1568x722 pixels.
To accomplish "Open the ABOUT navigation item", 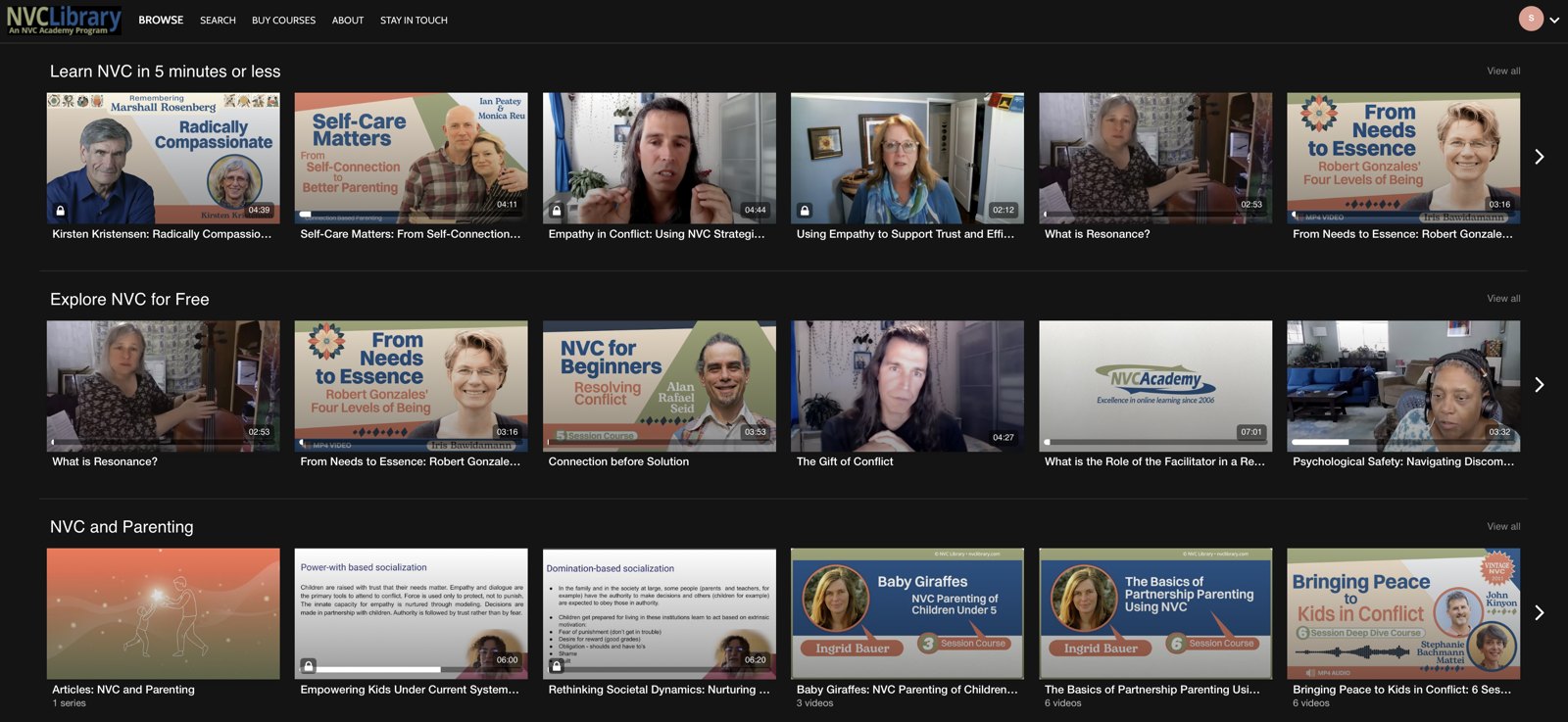I will point(348,20).
